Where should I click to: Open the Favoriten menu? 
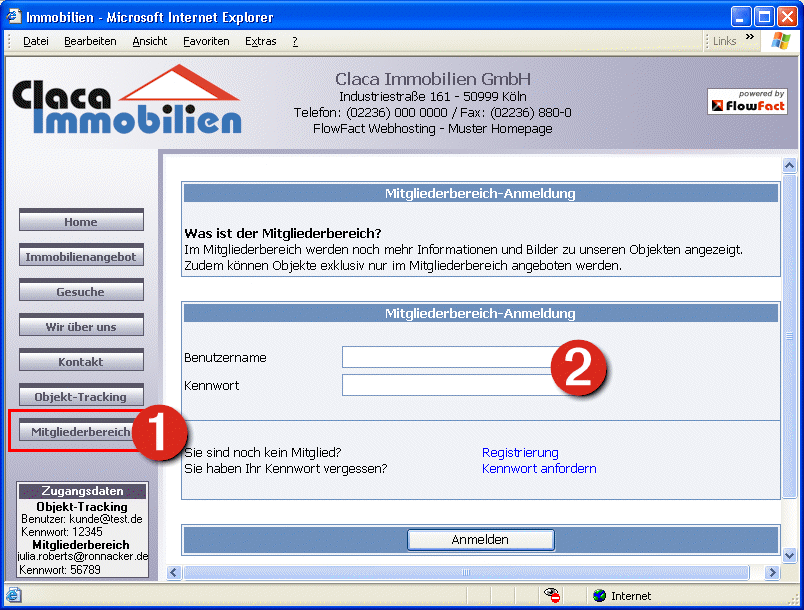coord(206,41)
